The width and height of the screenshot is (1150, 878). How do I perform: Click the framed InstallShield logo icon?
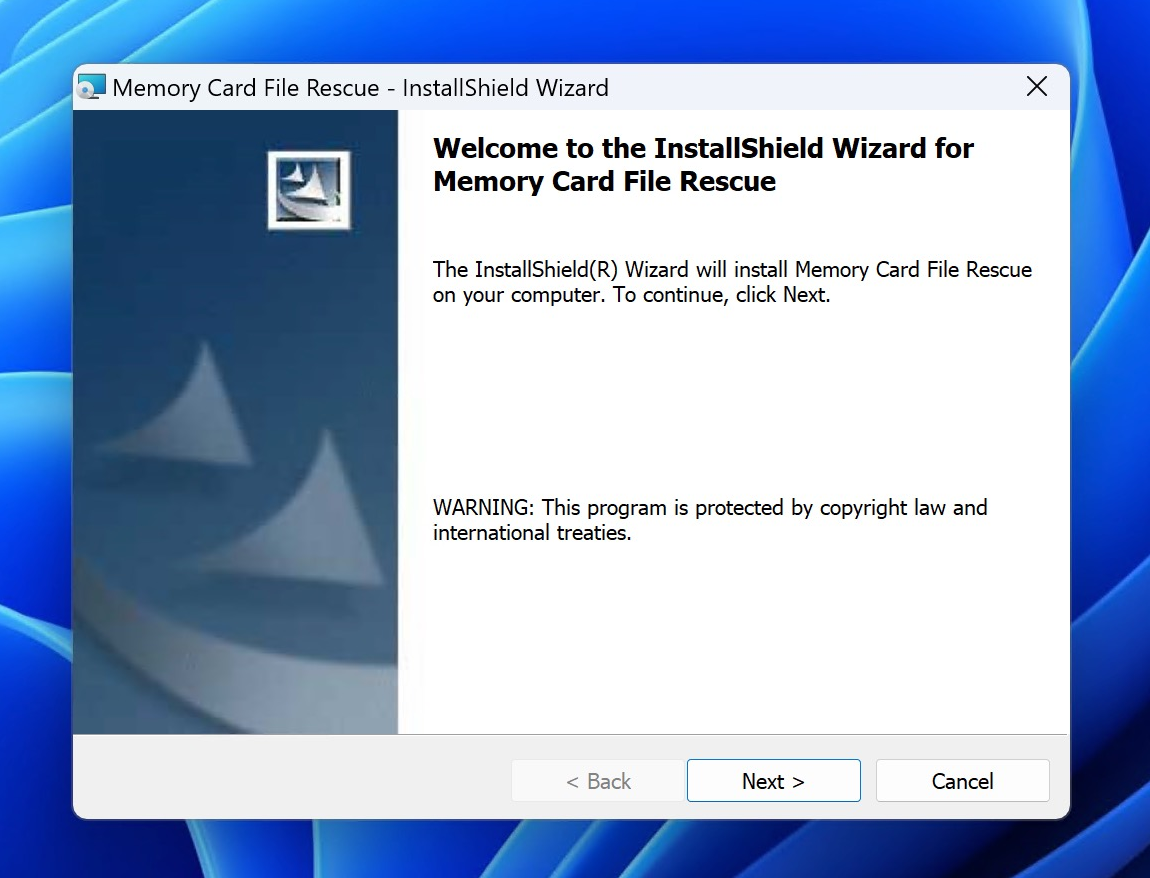(309, 190)
